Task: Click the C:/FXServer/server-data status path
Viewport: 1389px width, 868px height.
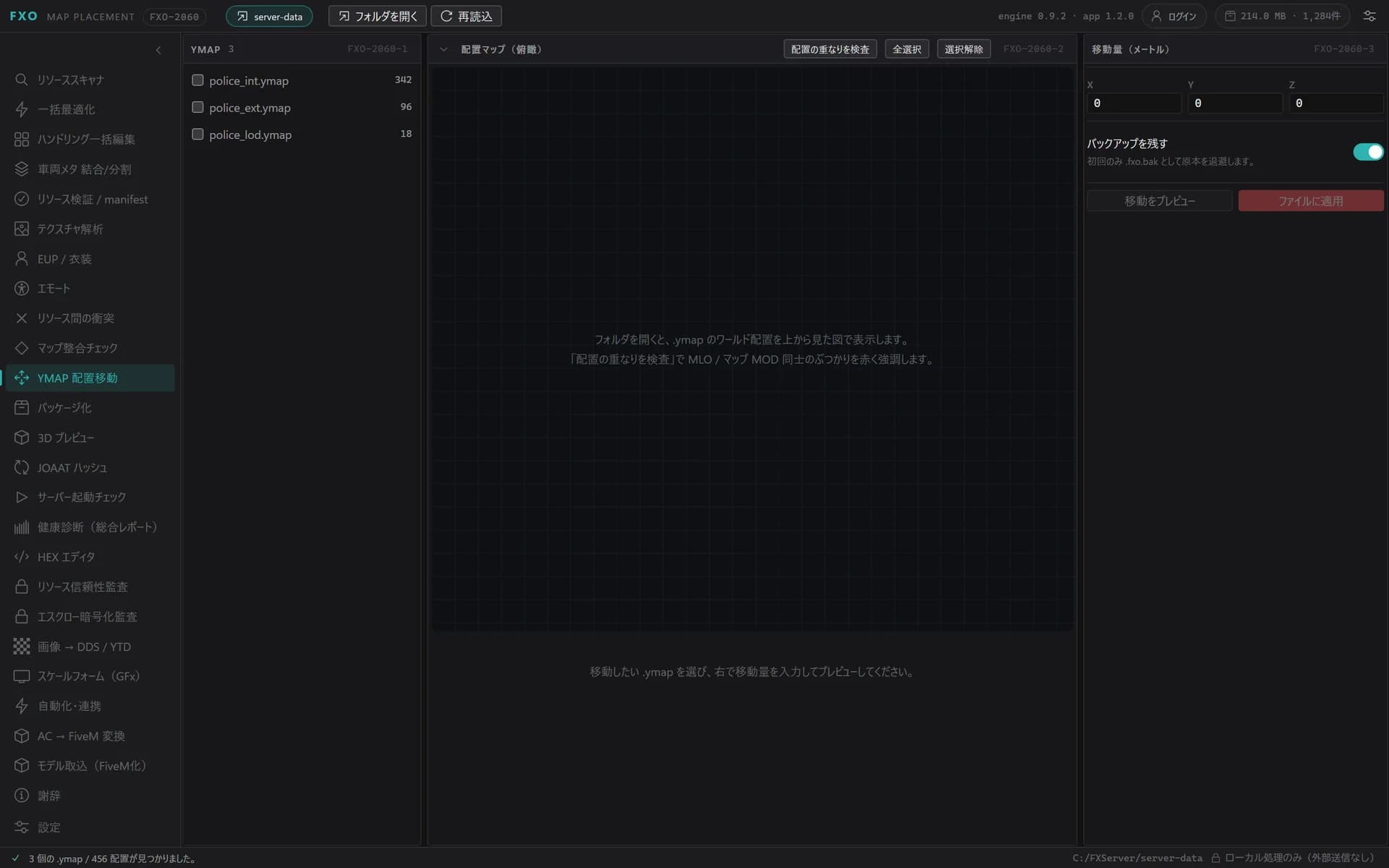Action: point(1137,858)
